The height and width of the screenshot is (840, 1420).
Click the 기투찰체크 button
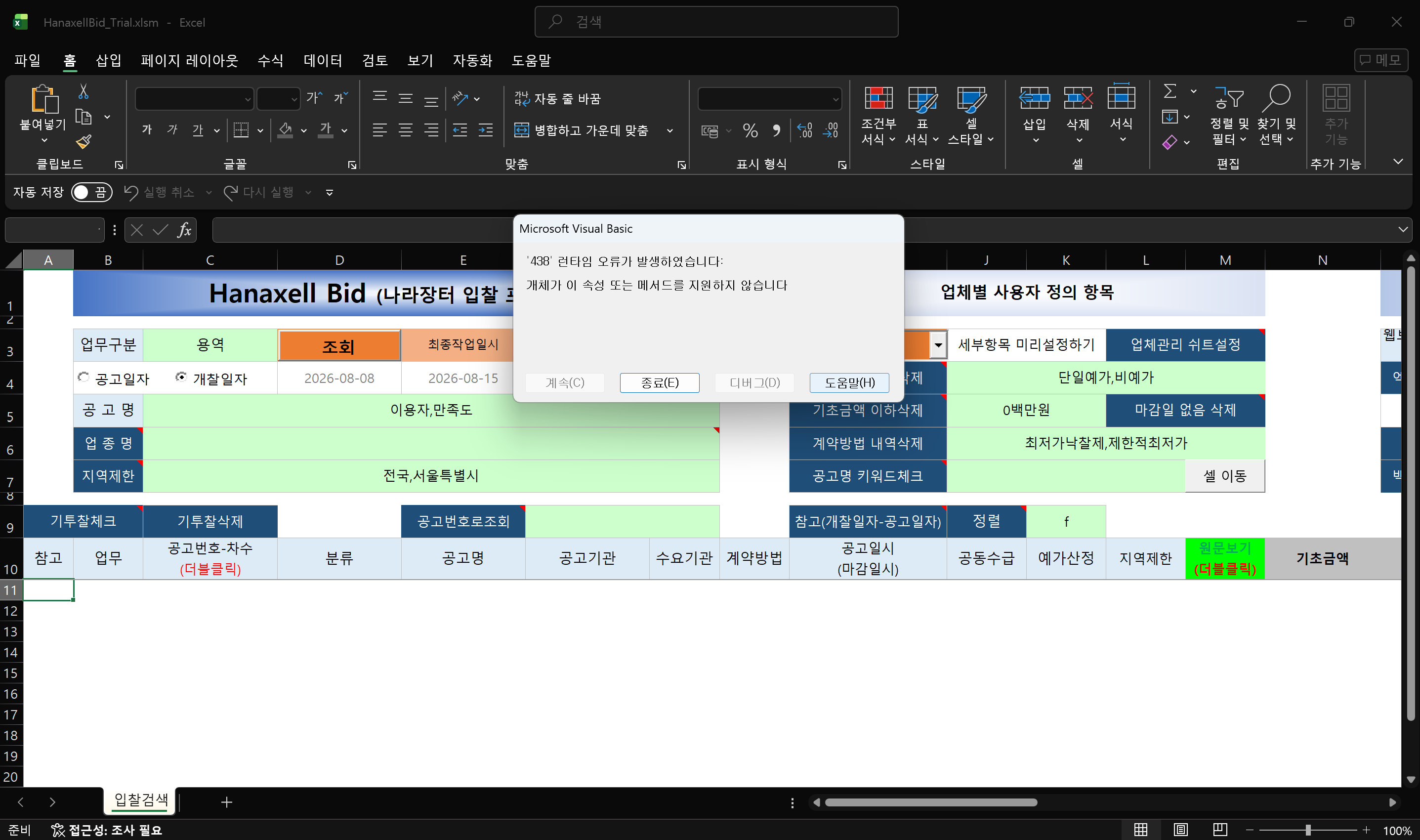(x=83, y=521)
